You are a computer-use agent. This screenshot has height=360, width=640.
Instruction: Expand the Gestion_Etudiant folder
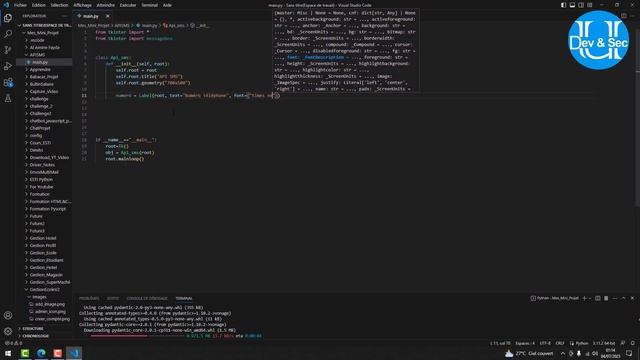click(47, 260)
